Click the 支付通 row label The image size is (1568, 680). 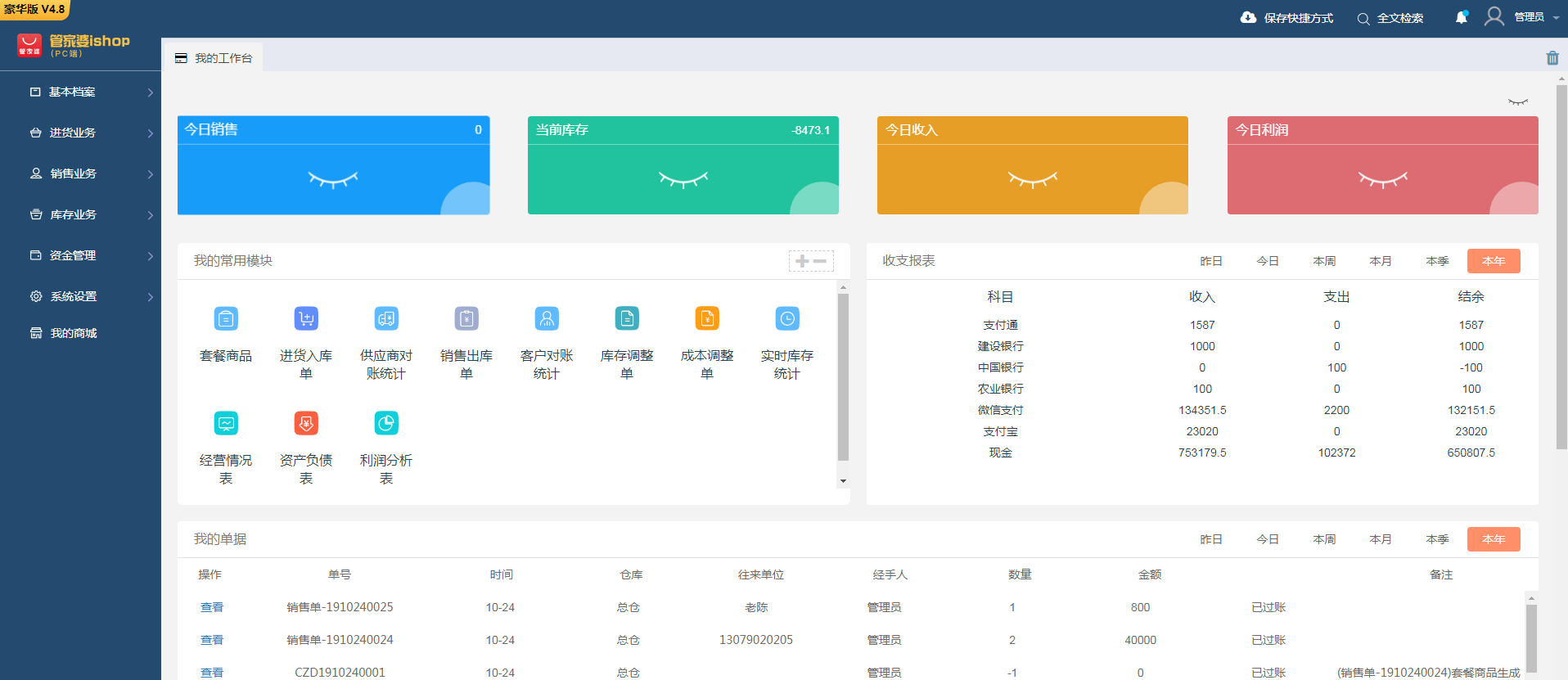point(1000,325)
